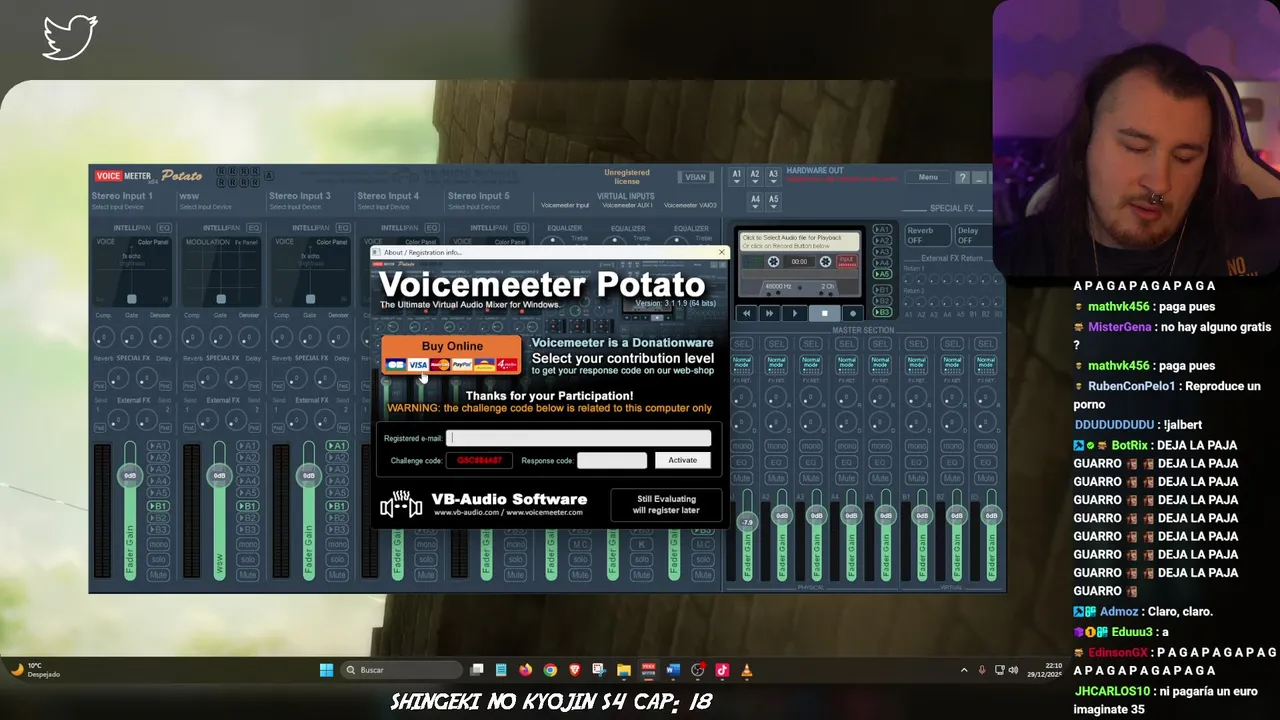Click the help question mark icon
This screenshot has height=720, width=1280.
[962, 177]
